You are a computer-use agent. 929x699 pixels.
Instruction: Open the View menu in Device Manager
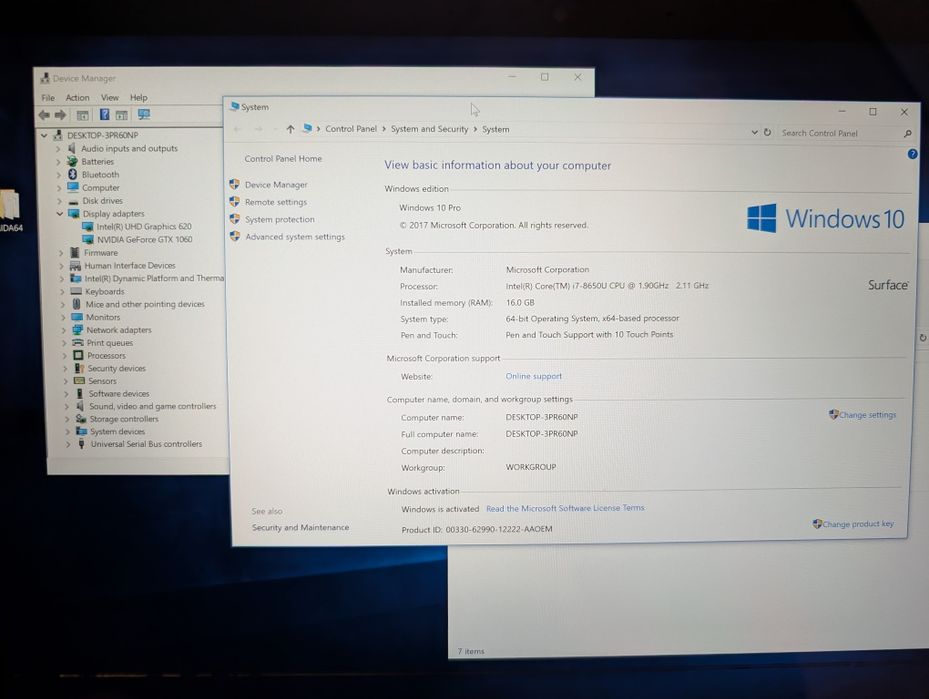(x=110, y=97)
